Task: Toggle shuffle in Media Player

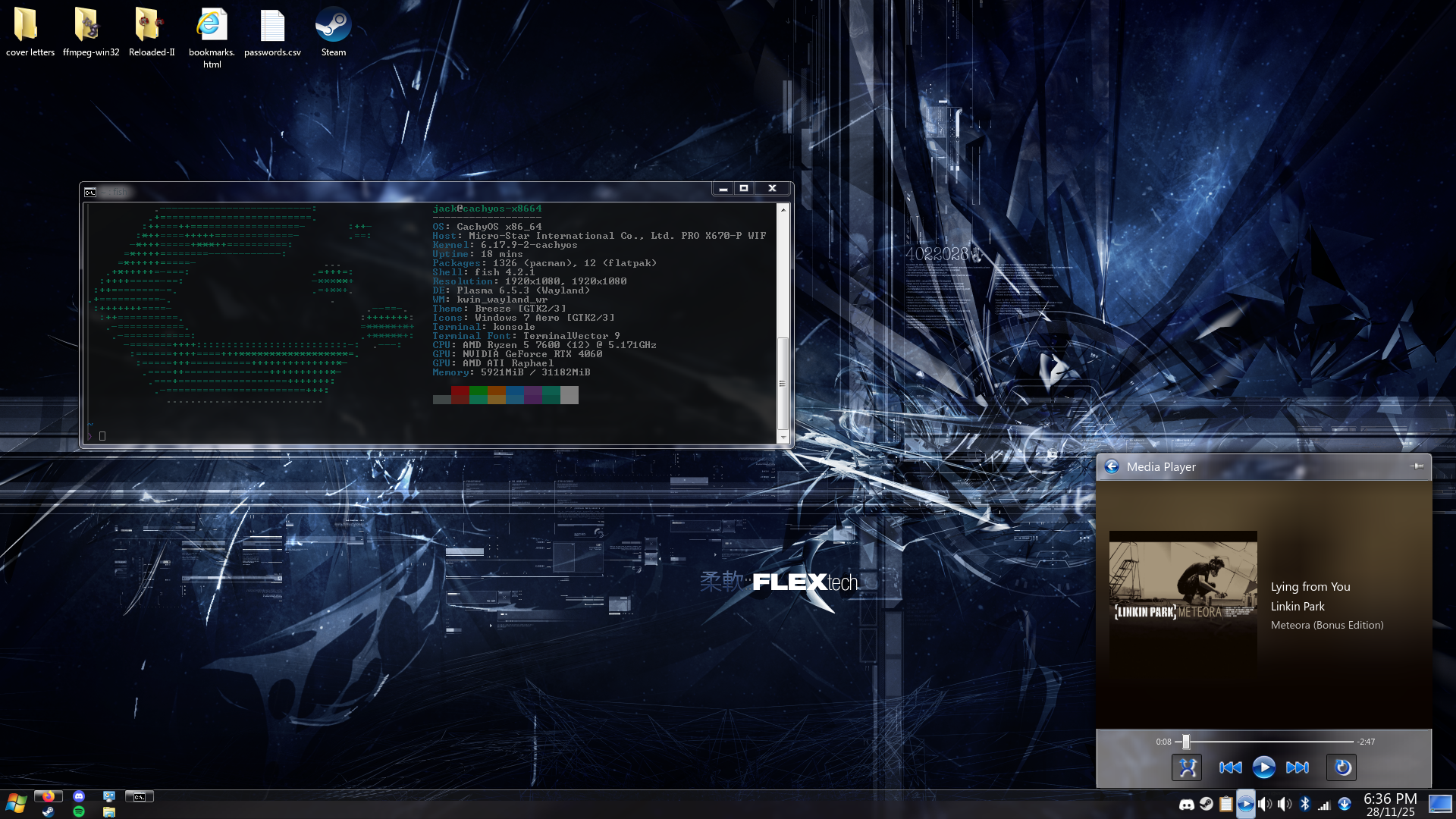Action: click(x=1187, y=767)
